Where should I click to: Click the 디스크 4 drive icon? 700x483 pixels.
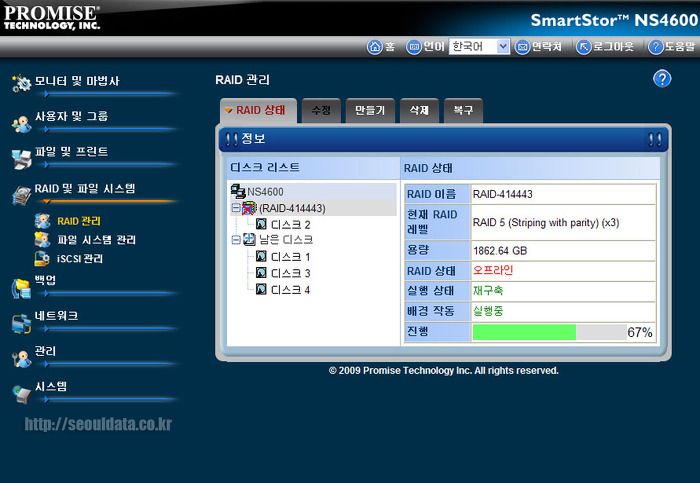coord(262,289)
